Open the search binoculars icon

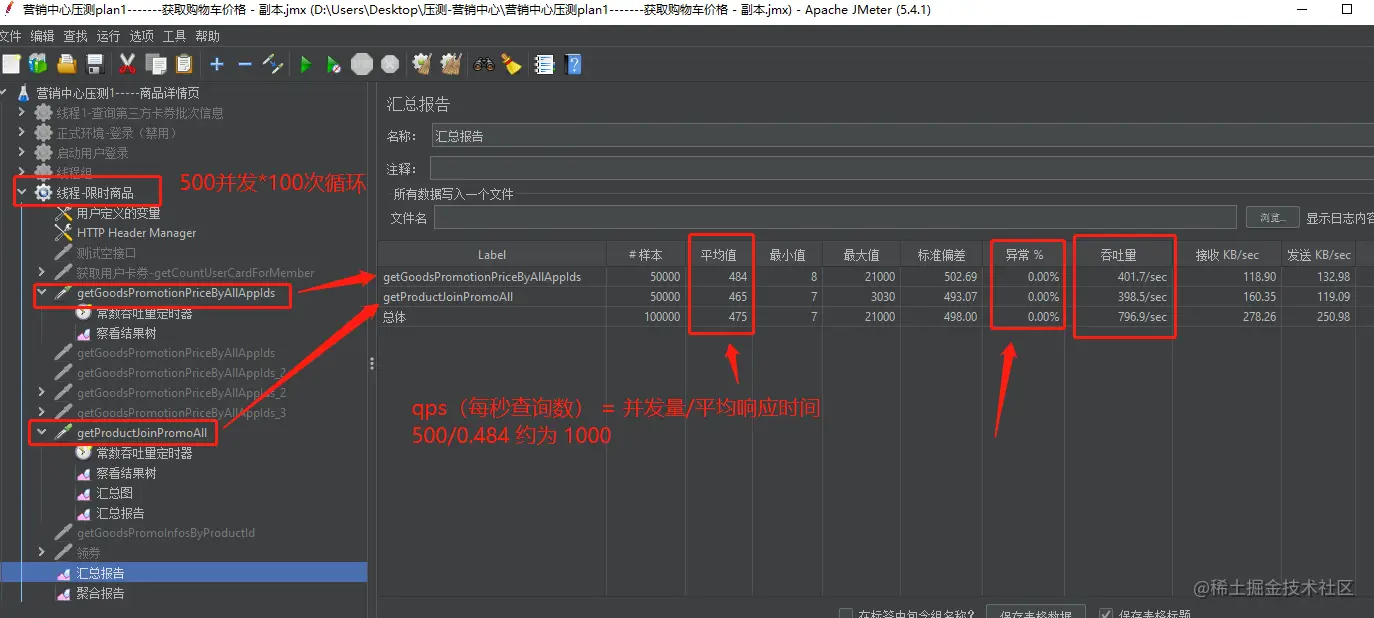[484, 64]
